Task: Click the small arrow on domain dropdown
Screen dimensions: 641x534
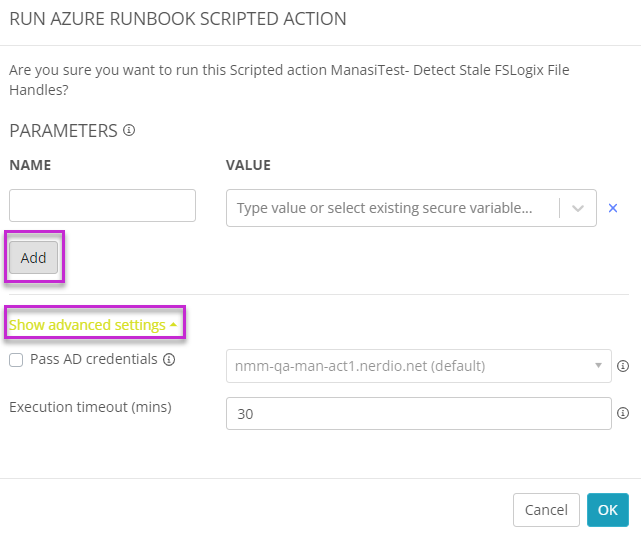Action: click(x=598, y=366)
